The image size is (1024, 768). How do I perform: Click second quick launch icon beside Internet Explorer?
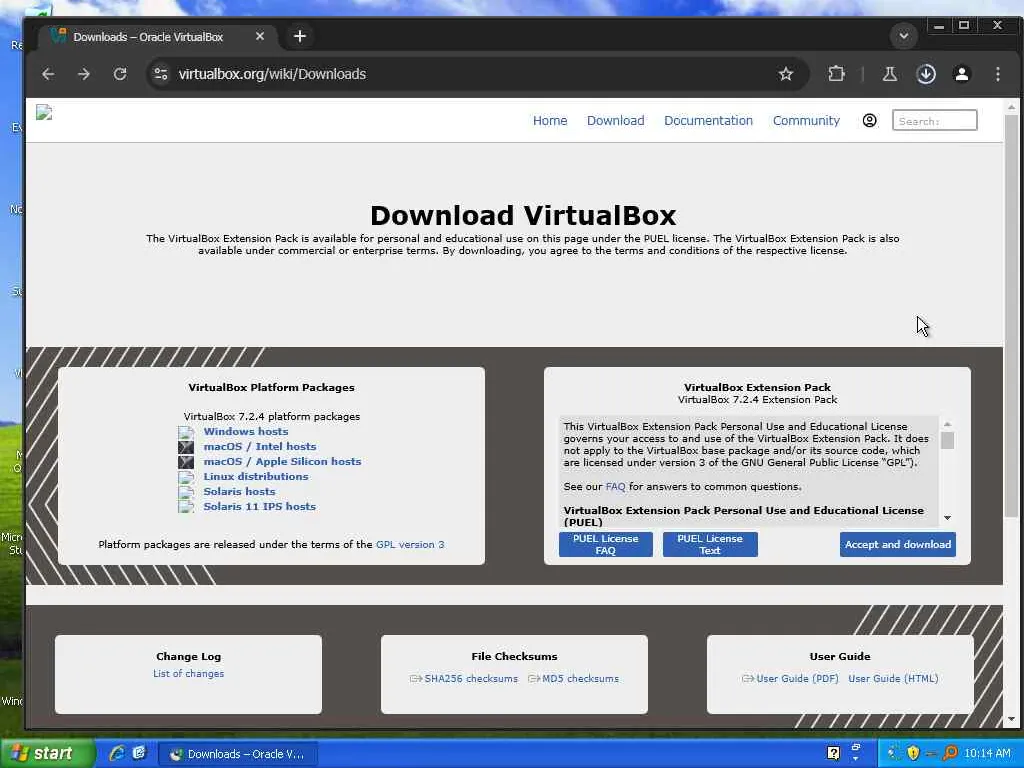139,754
